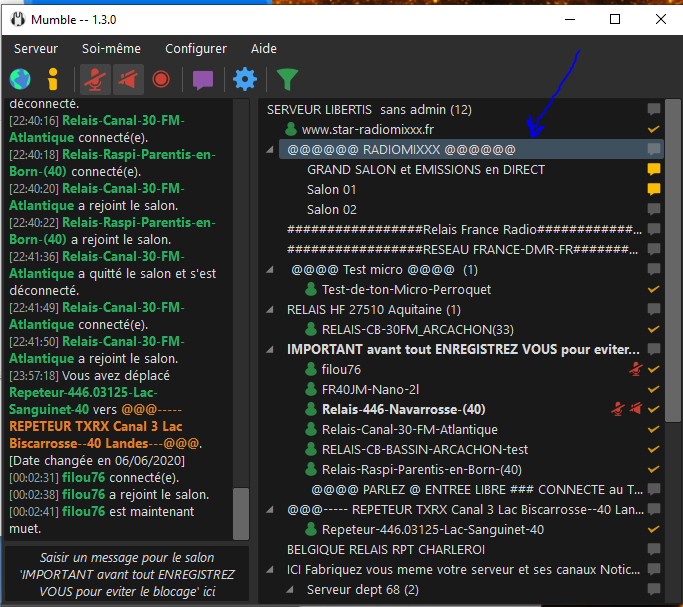Collapse Serveur dept 68 channel
Viewport: 683px width, 607px height.
point(290,590)
